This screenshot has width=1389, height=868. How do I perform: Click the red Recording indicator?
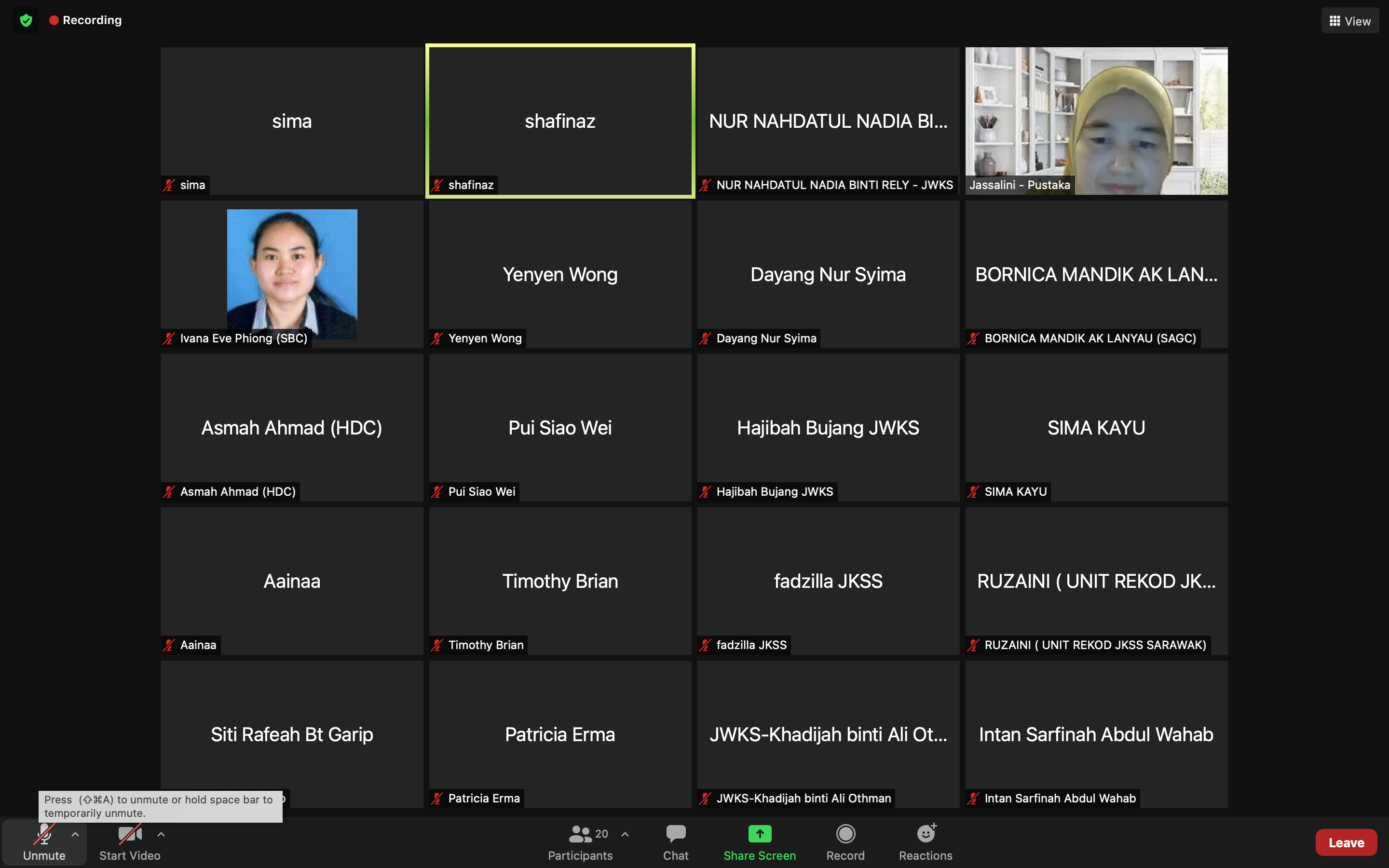pyautogui.click(x=85, y=20)
